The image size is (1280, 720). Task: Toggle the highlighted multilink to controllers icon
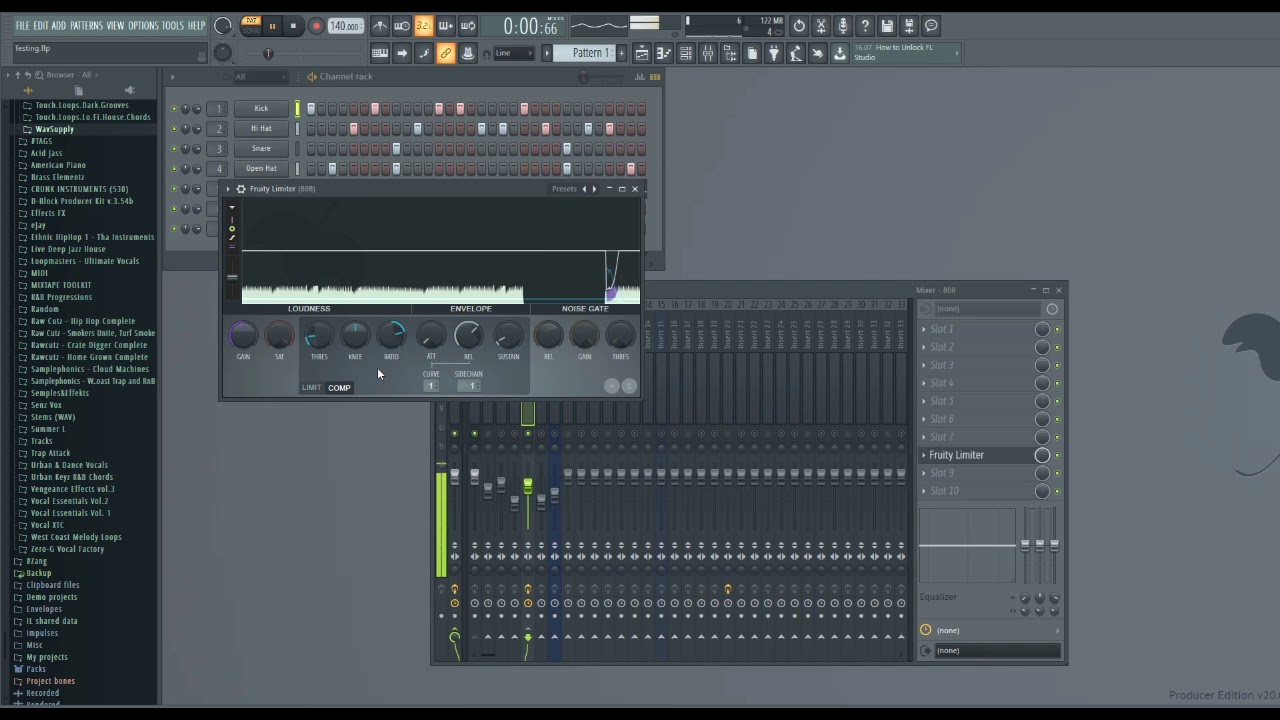pyautogui.click(x=446, y=53)
